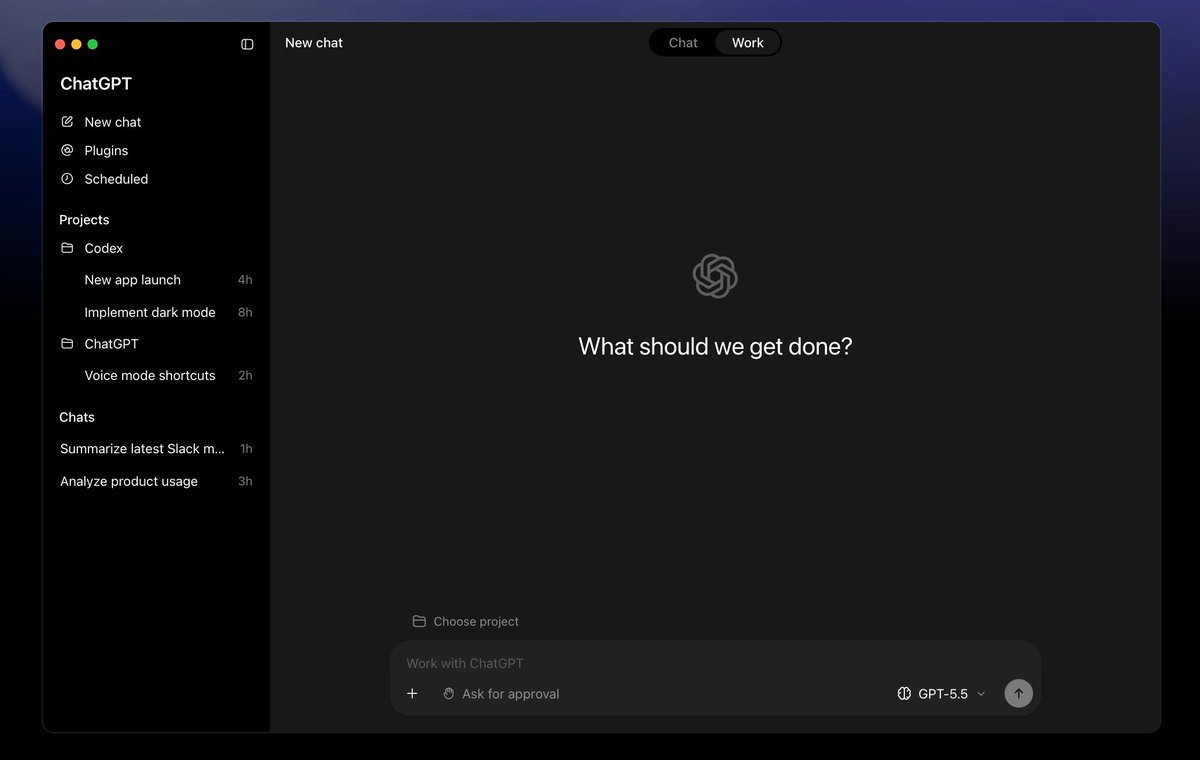Click the Plugins icon in sidebar

(67, 150)
